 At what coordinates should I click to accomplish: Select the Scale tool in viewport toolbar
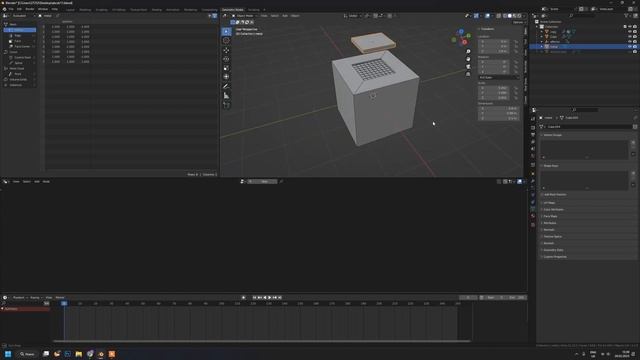click(x=227, y=68)
